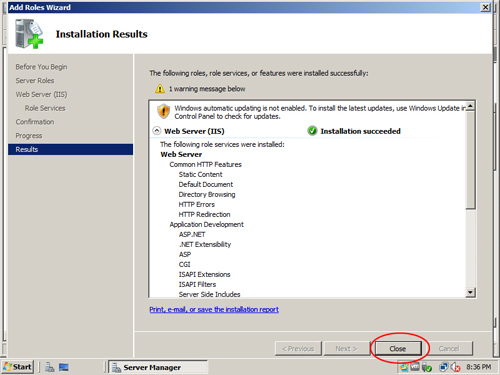Viewport: 500px width, 375px height.
Task: Click the Windows automatic updating warning text
Action: point(320,112)
